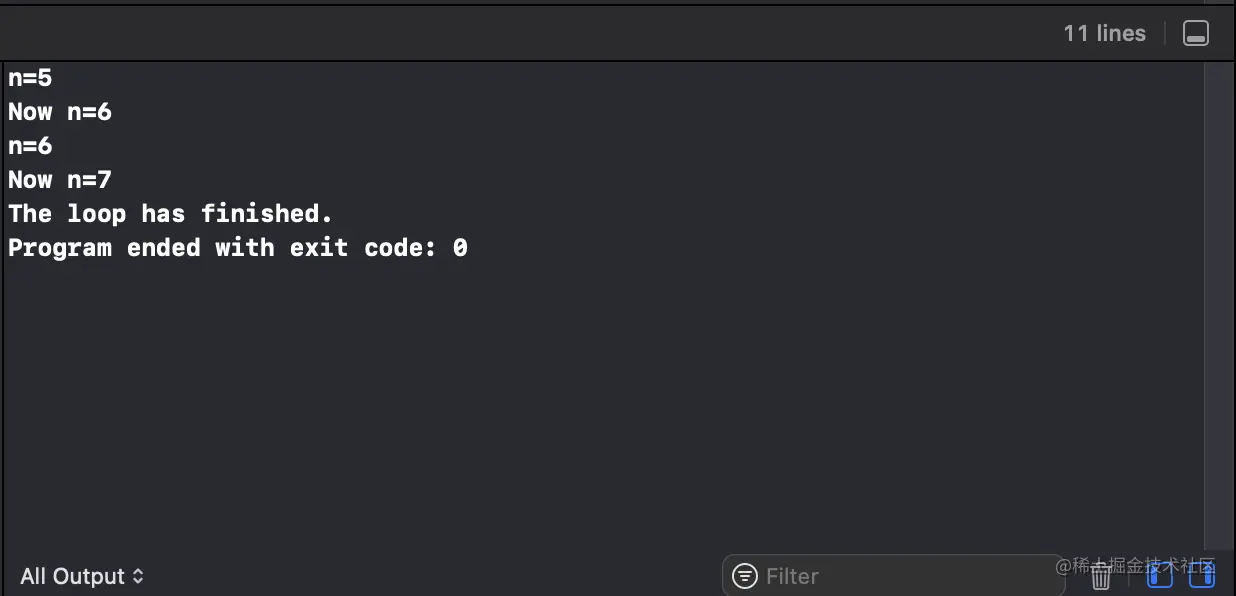Viewport: 1236px width, 596px height.
Task: Click the 11 lines counter
Action: tap(1104, 32)
